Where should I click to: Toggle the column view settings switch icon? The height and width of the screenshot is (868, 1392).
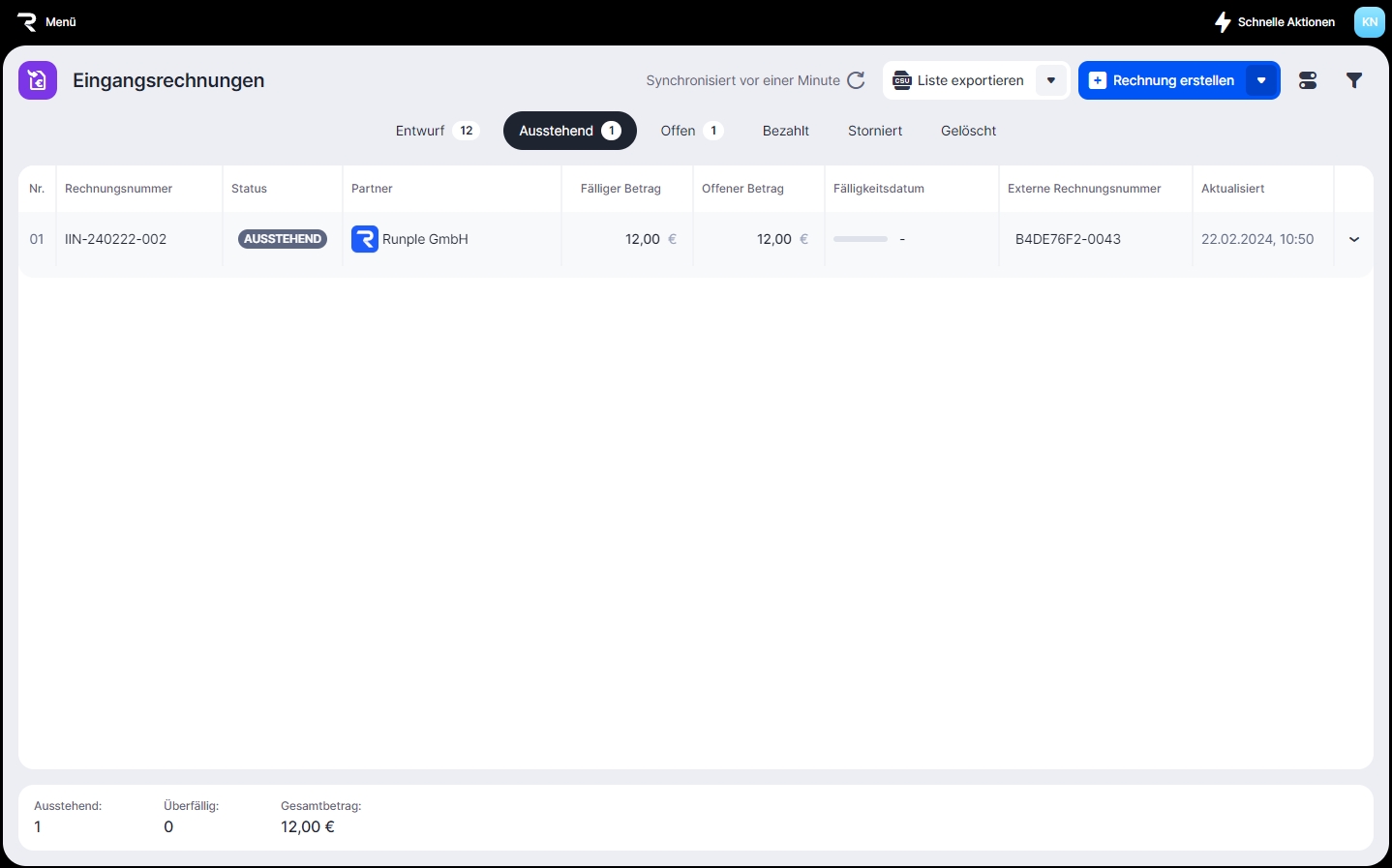pos(1308,80)
